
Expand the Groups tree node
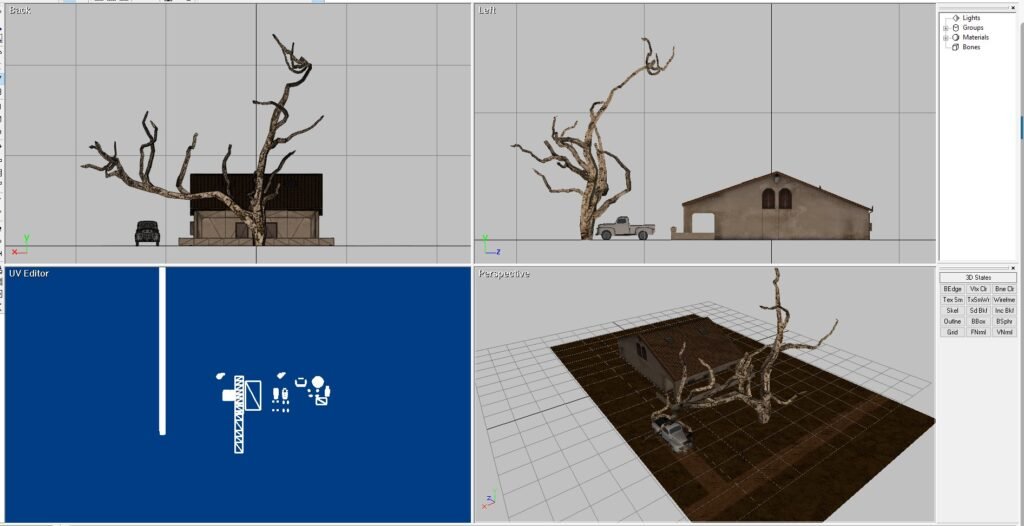(x=946, y=28)
